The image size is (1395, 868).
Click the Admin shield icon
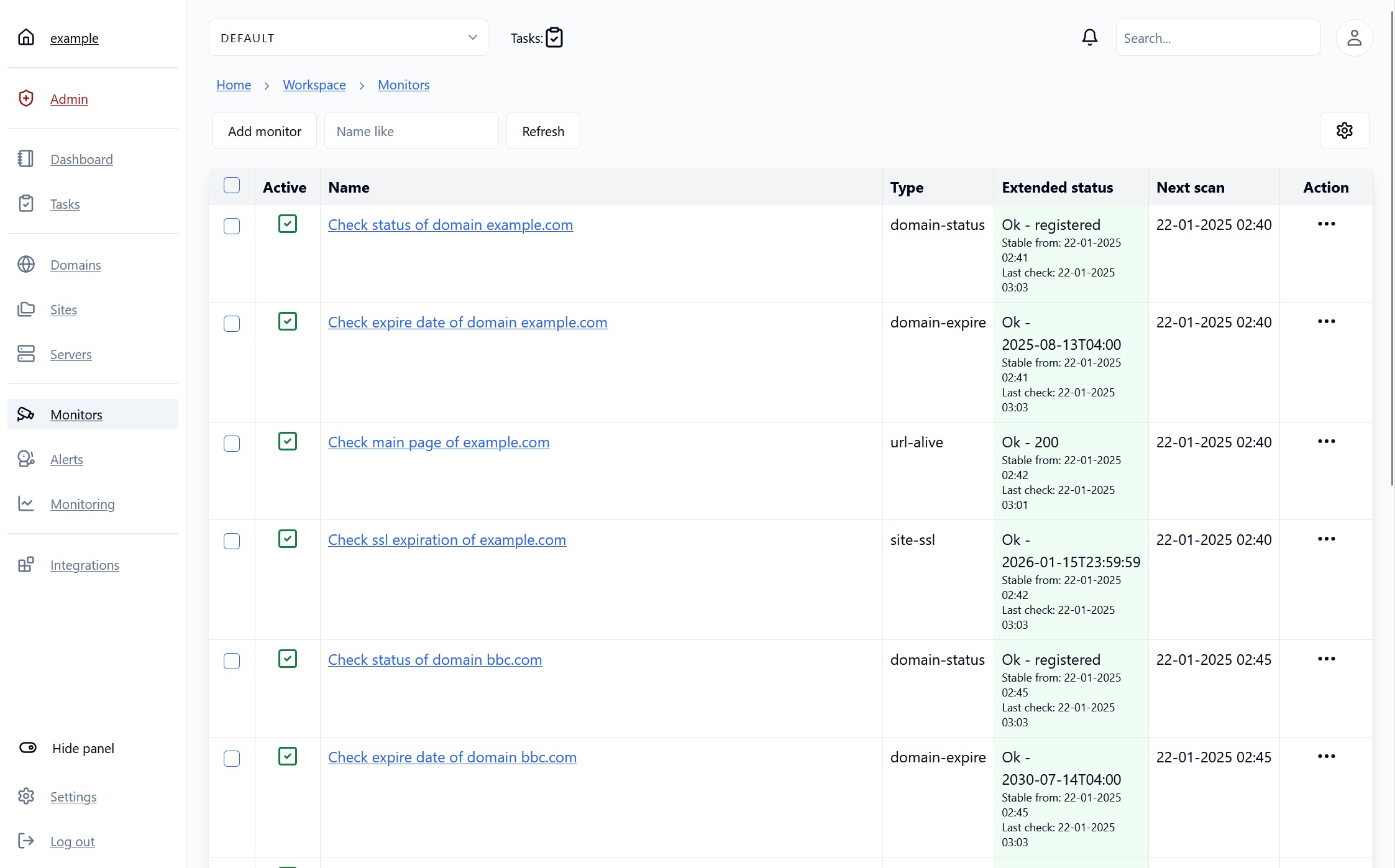(x=26, y=98)
